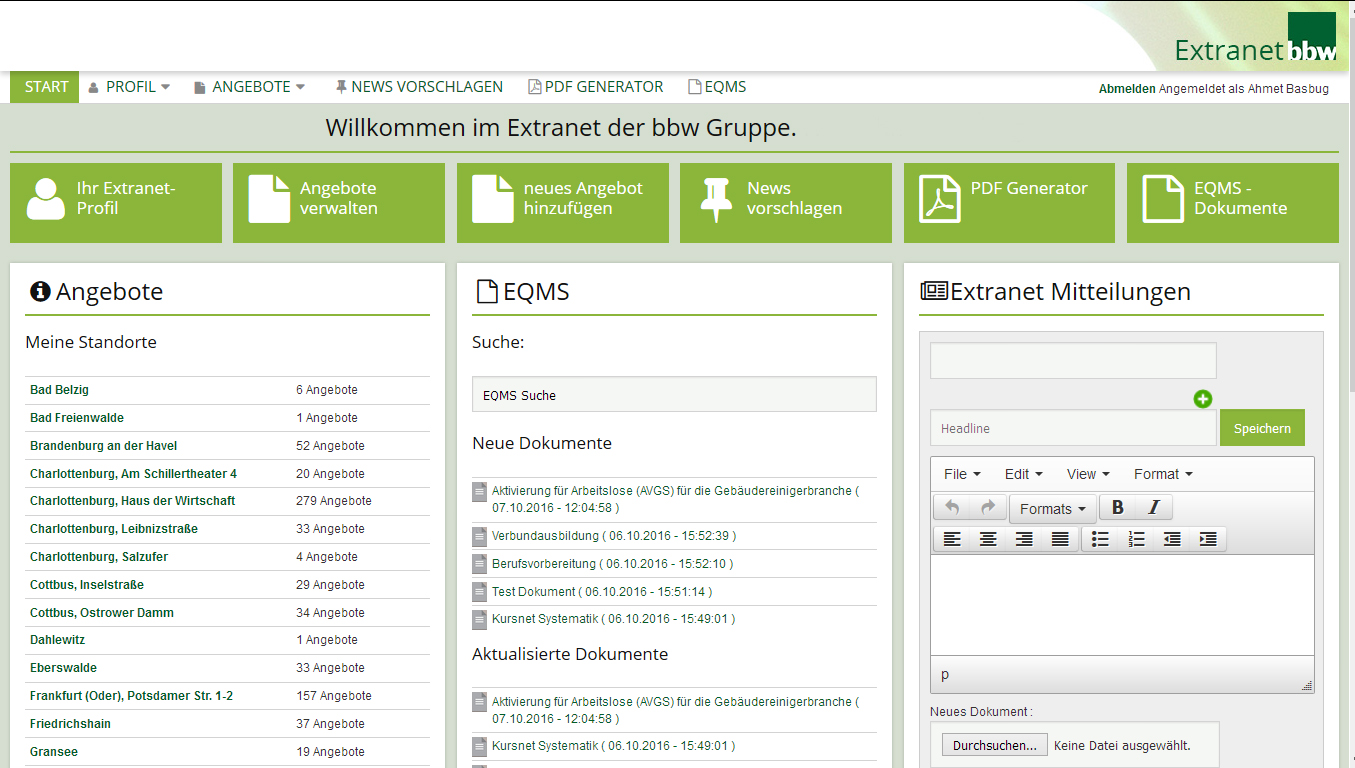Viewport: 1355px width, 768px height.
Task: Open the editor View menu
Action: point(1088,474)
